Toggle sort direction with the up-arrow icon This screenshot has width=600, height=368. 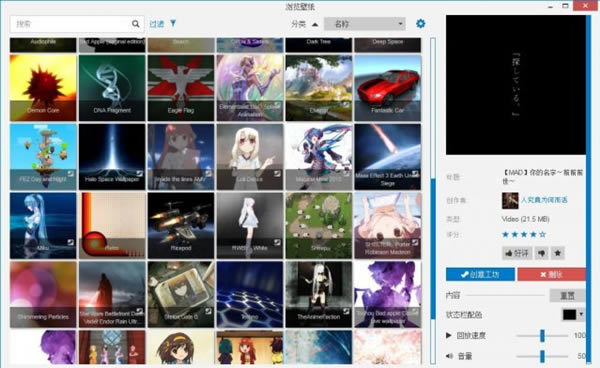point(315,24)
